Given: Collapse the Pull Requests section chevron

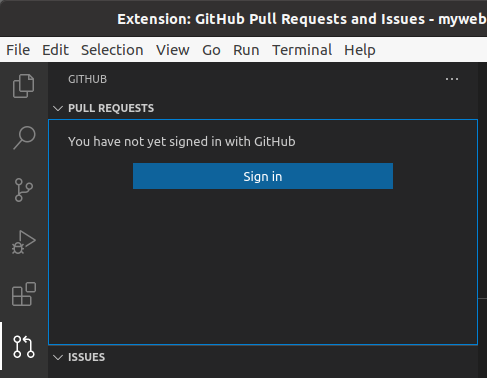Looking at the screenshot, I should click(x=58, y=108).
